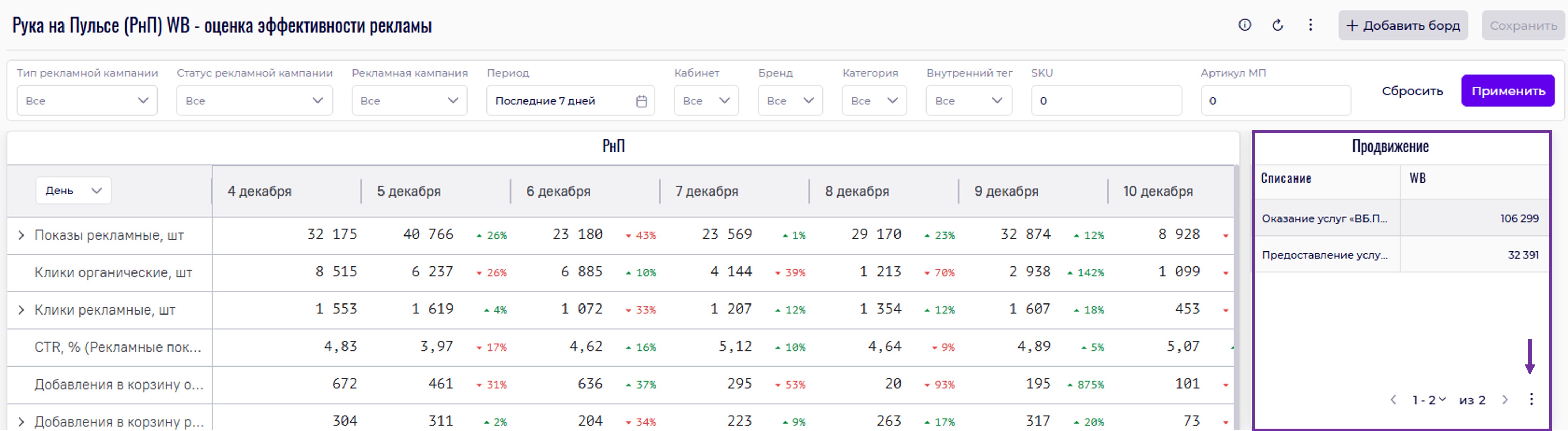This screenshot has height=431, width=1568.
Task: Expand the Клики рекламные row
Action: pyautogui.click(x=21, y=310)
